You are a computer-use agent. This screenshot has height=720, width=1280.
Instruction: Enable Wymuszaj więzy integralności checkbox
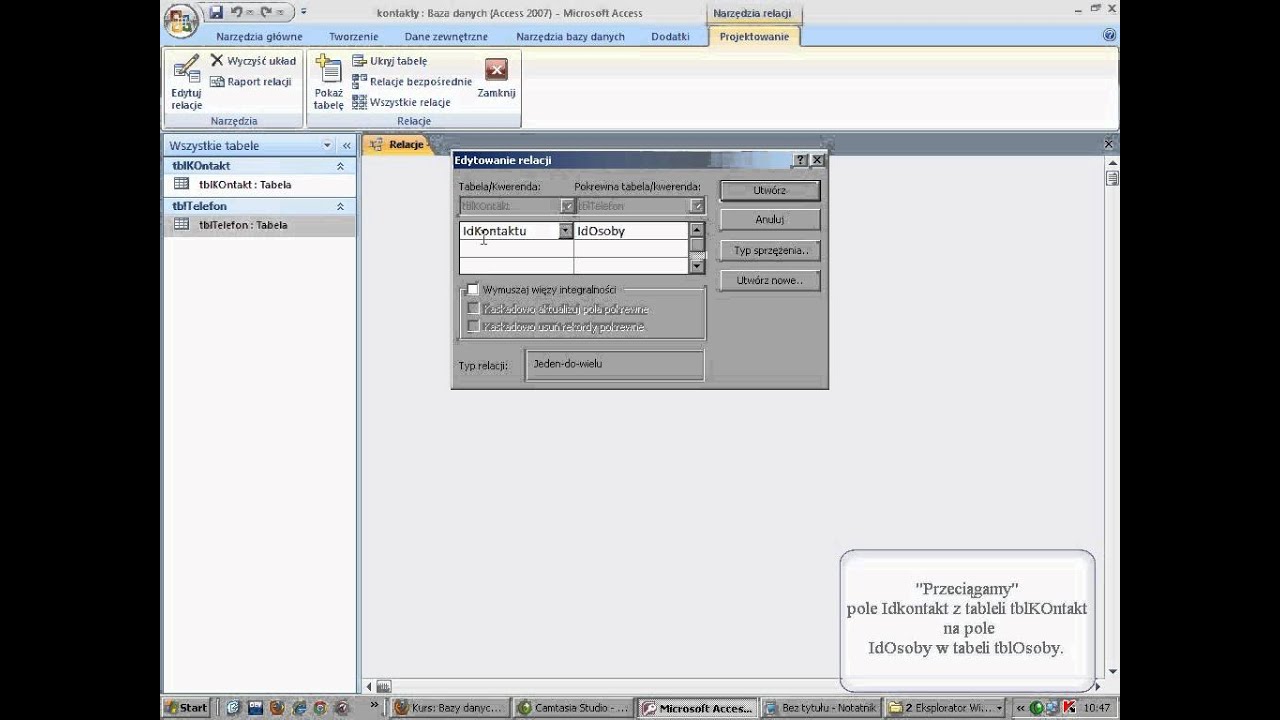(x=473, y=289)
